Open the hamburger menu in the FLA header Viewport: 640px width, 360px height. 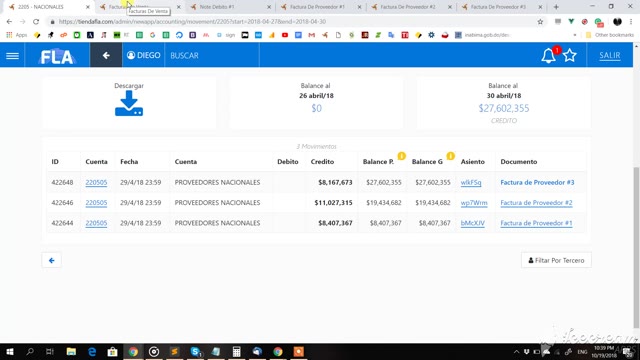point(12,56)
